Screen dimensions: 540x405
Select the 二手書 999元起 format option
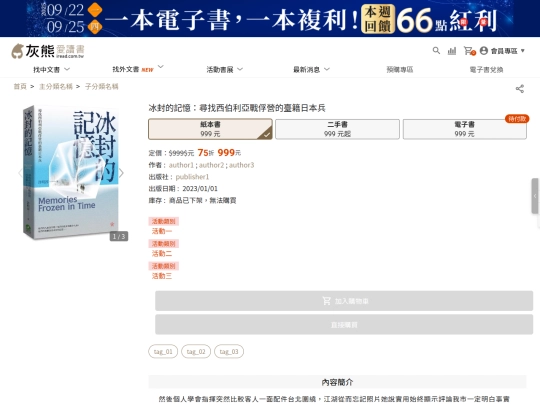click(x=337, y=129)
